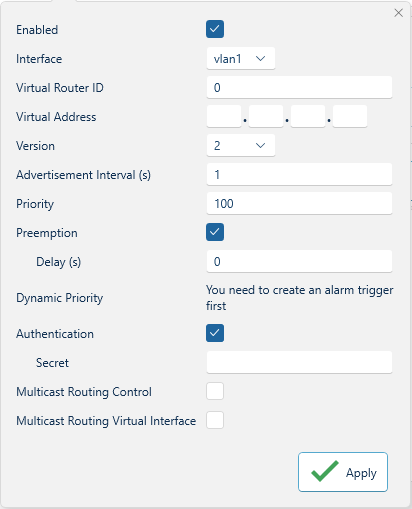Select the third Virtual Address octet box
This screenshot has width=412, height=509.
tap(308, 116)
